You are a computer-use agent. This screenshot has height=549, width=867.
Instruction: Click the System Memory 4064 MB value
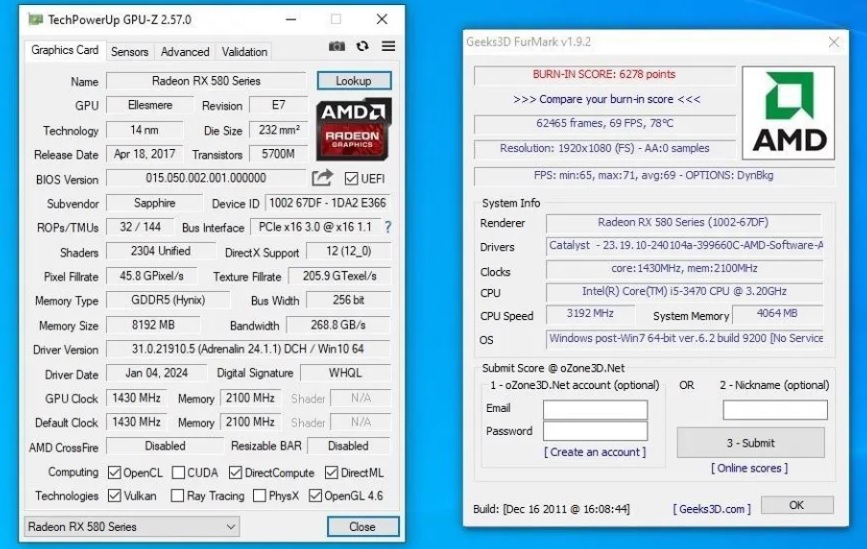[x=777, y=313]
